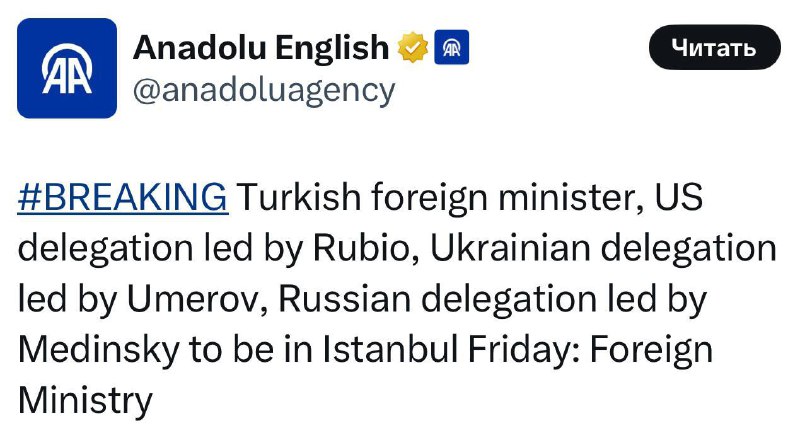Click the word Anadolu in the display name
This screenshot has height=445, width=800.
199,47
